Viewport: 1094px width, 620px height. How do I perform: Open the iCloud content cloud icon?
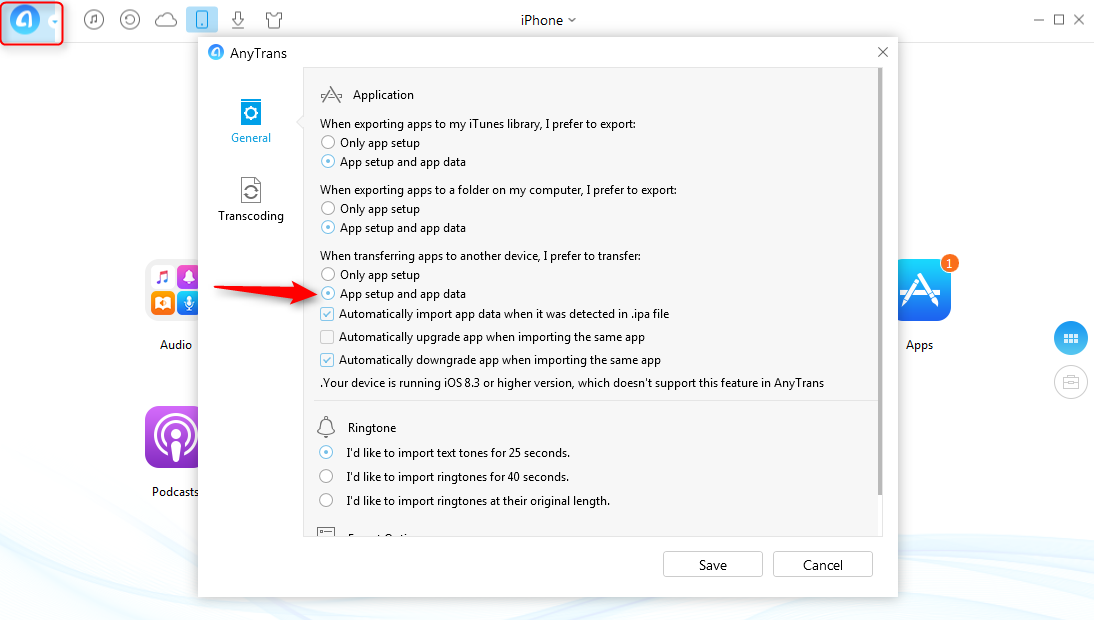(x=166, y=20)
